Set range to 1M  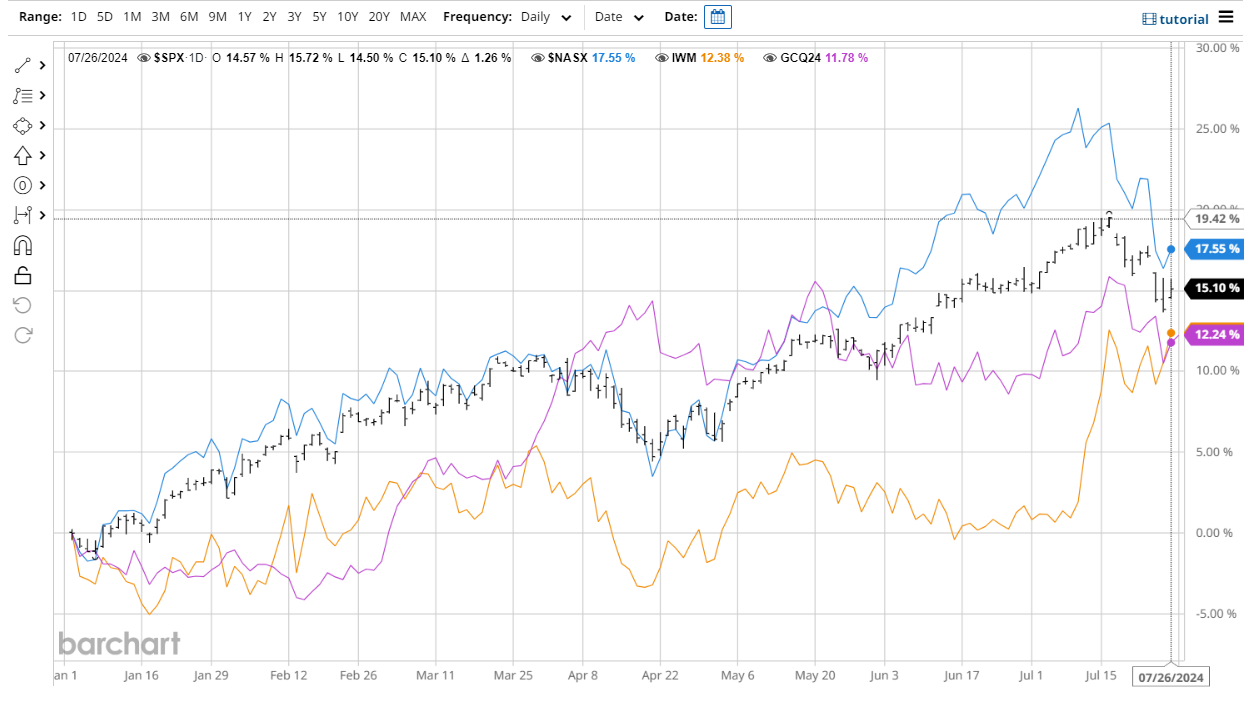coord(132,17)
